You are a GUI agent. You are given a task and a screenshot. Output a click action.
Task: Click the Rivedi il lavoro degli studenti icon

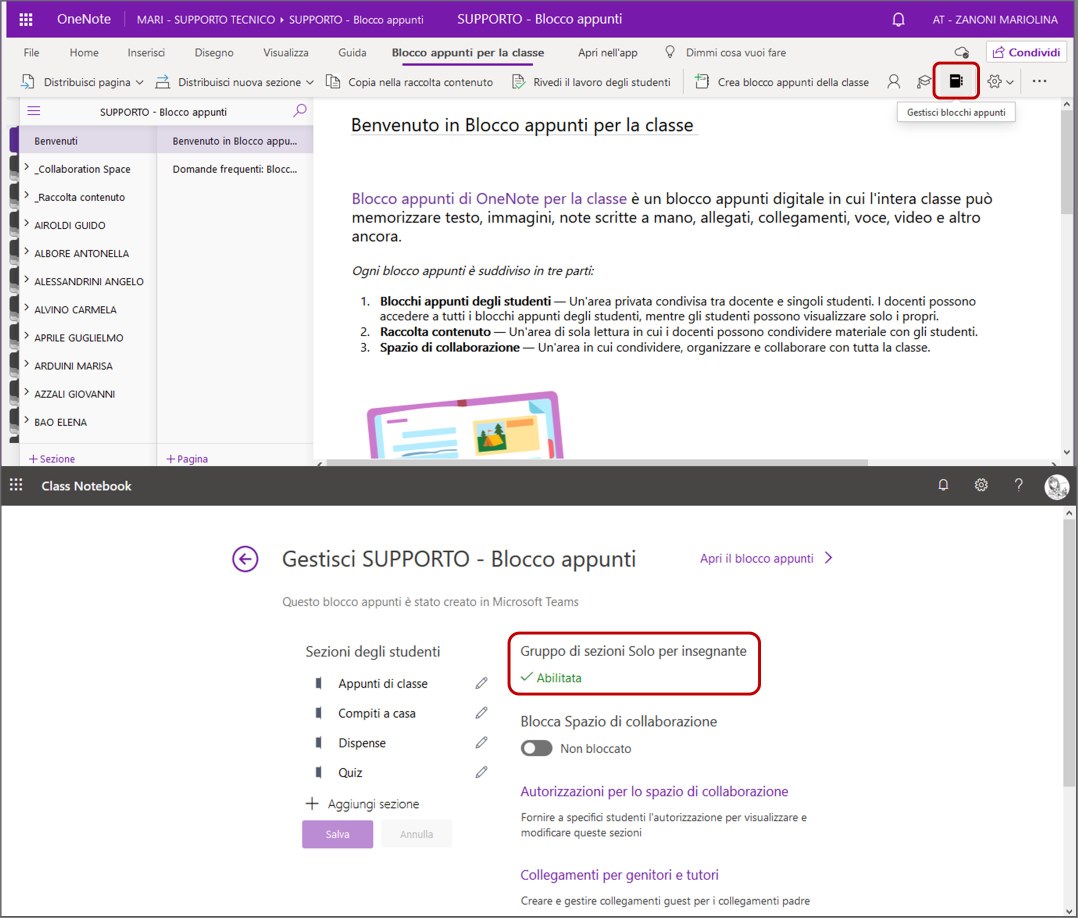tap(518, 82)
